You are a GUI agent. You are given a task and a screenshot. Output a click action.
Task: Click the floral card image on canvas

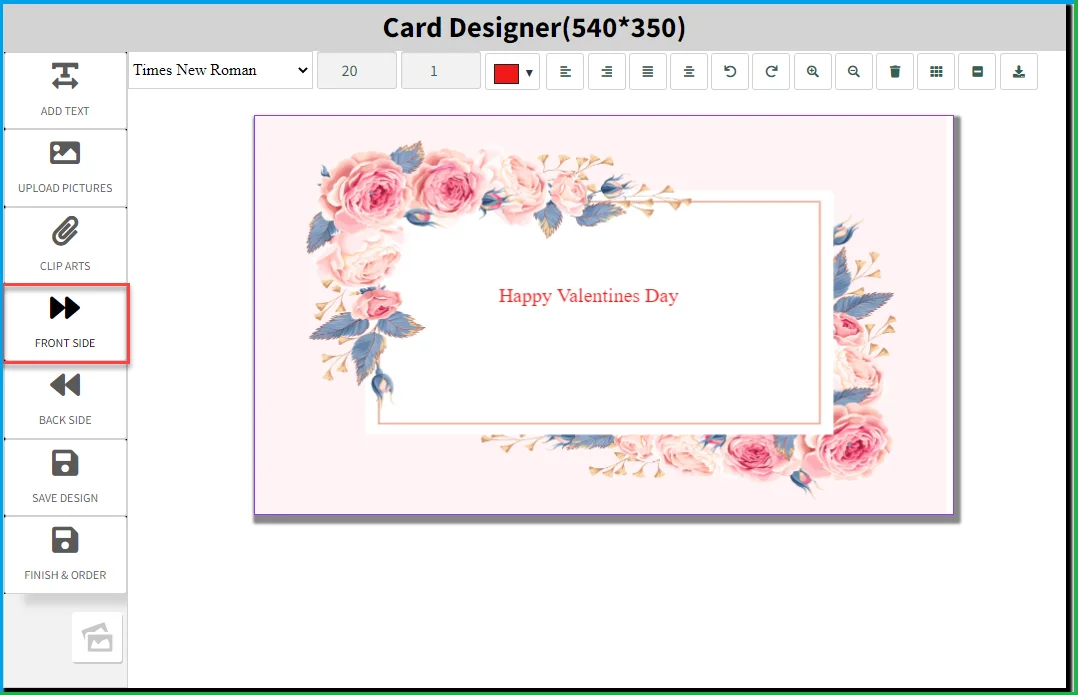pyautogui.click(x=604, y=315)
